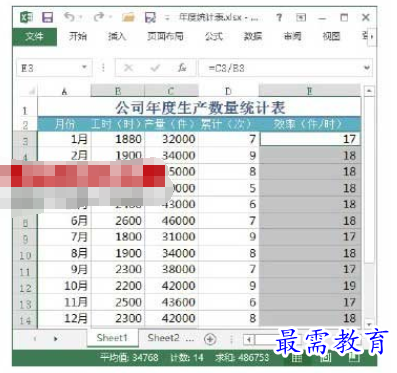Switch to the 插入 ribbon tab
The image size is (397, 373).
[117, 36]
